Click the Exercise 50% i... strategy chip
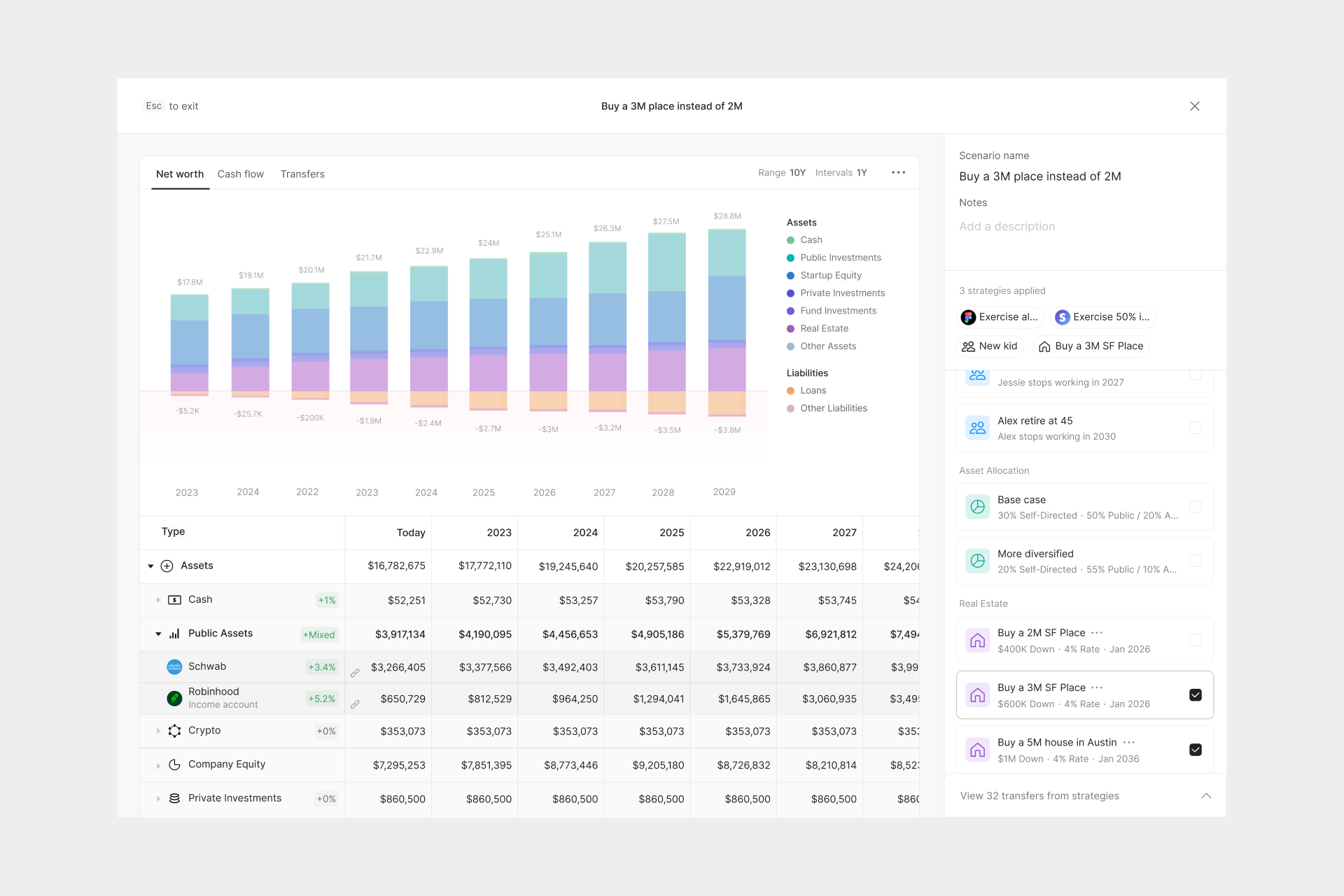 pos(1103,317)
